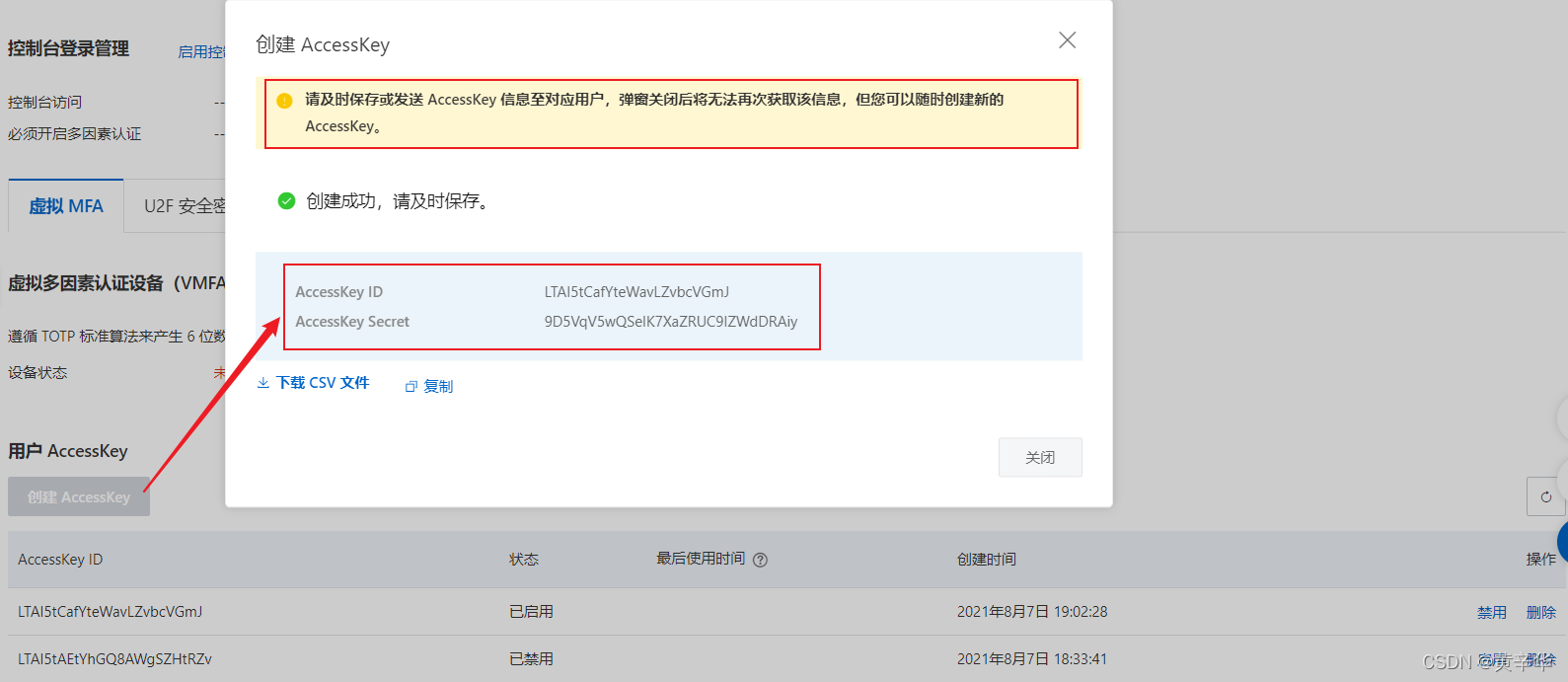Select the AccessKey ID value LTAI5tCafYteWavLZvbcVGmJ in dialog
The height and width of the screenshot is (682, 1568).
(636, 292)
